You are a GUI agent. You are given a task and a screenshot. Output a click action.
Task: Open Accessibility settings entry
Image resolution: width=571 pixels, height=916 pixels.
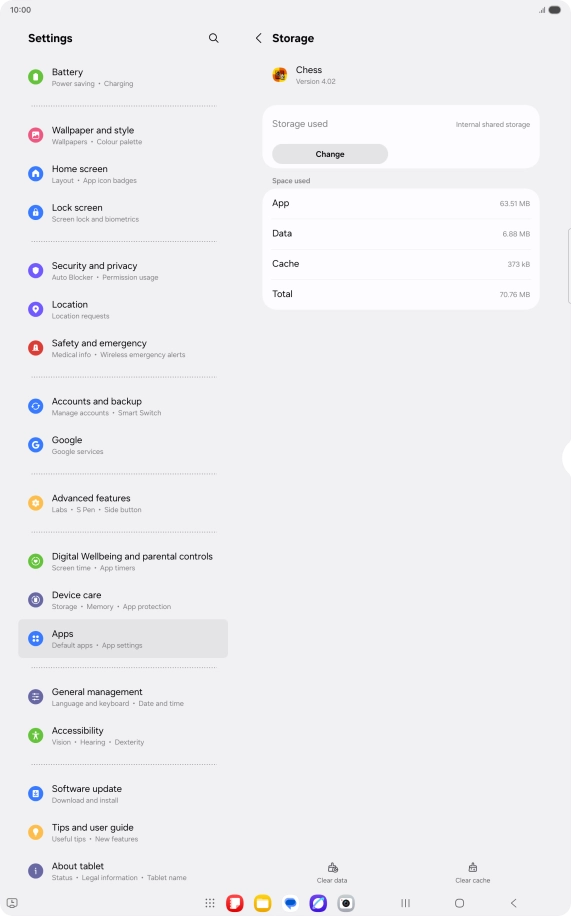tap(123, 735)
